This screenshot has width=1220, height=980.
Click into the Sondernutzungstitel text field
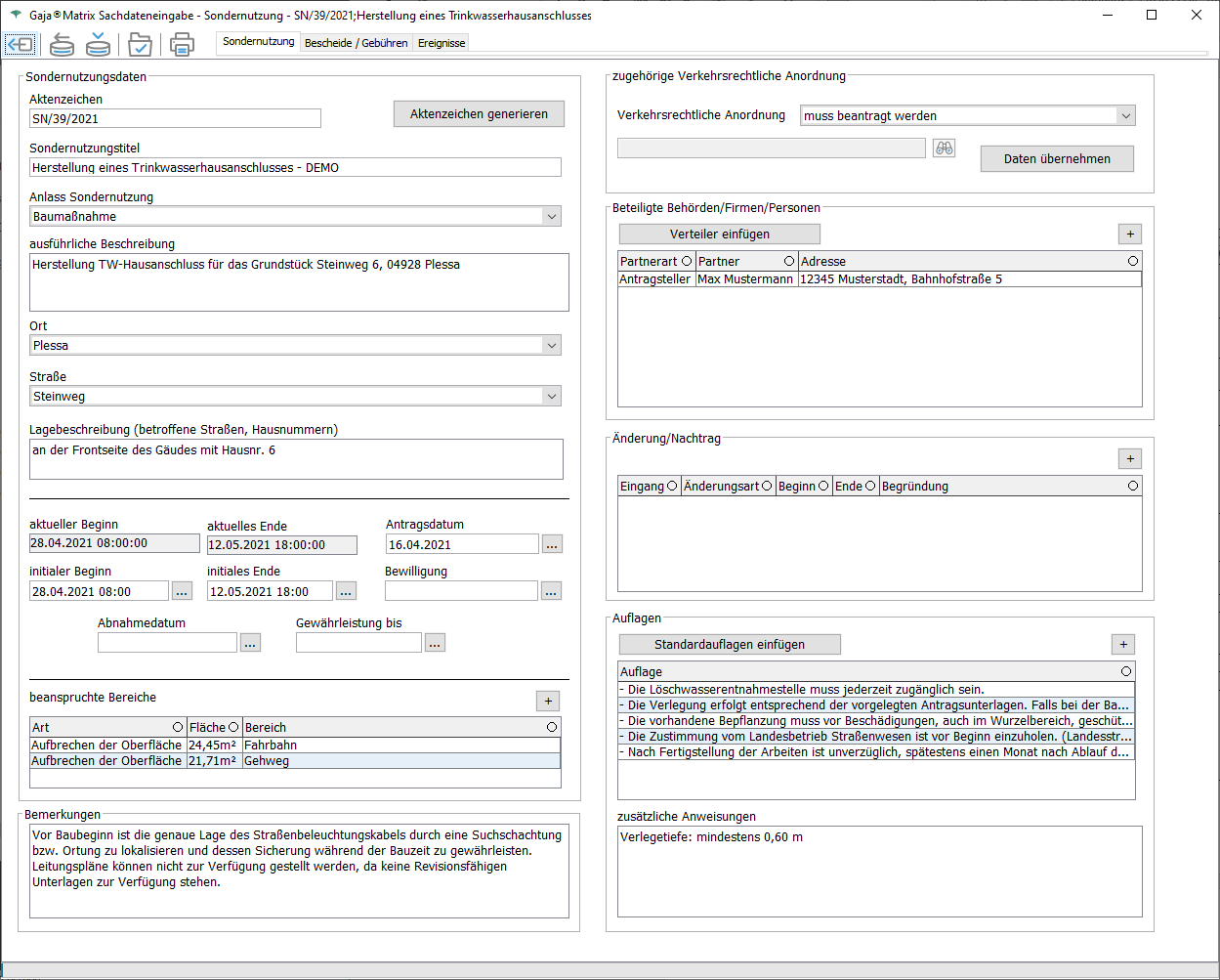coord(295,167)
